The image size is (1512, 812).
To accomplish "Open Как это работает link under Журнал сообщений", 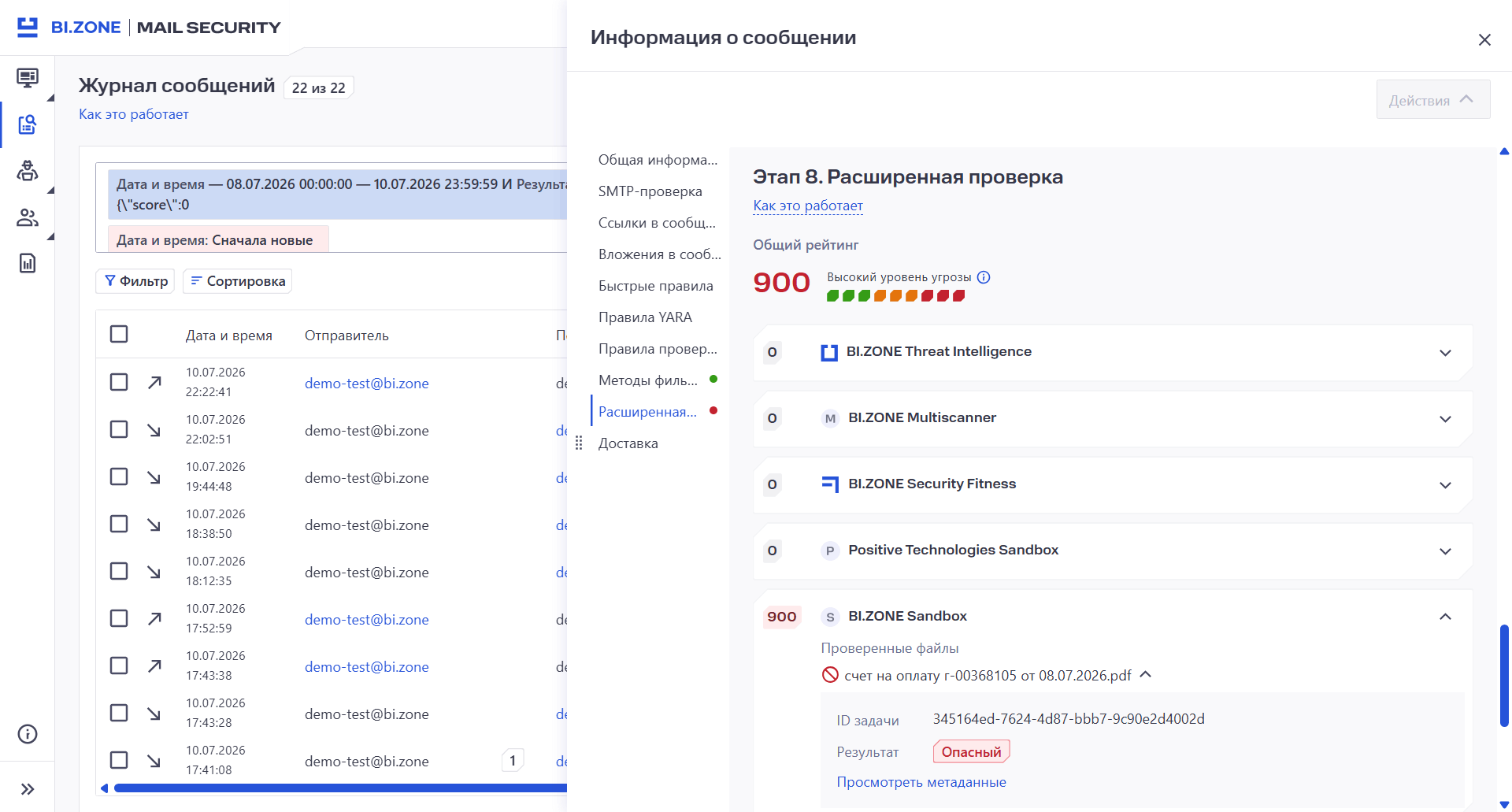I will [x=134, y=114].
